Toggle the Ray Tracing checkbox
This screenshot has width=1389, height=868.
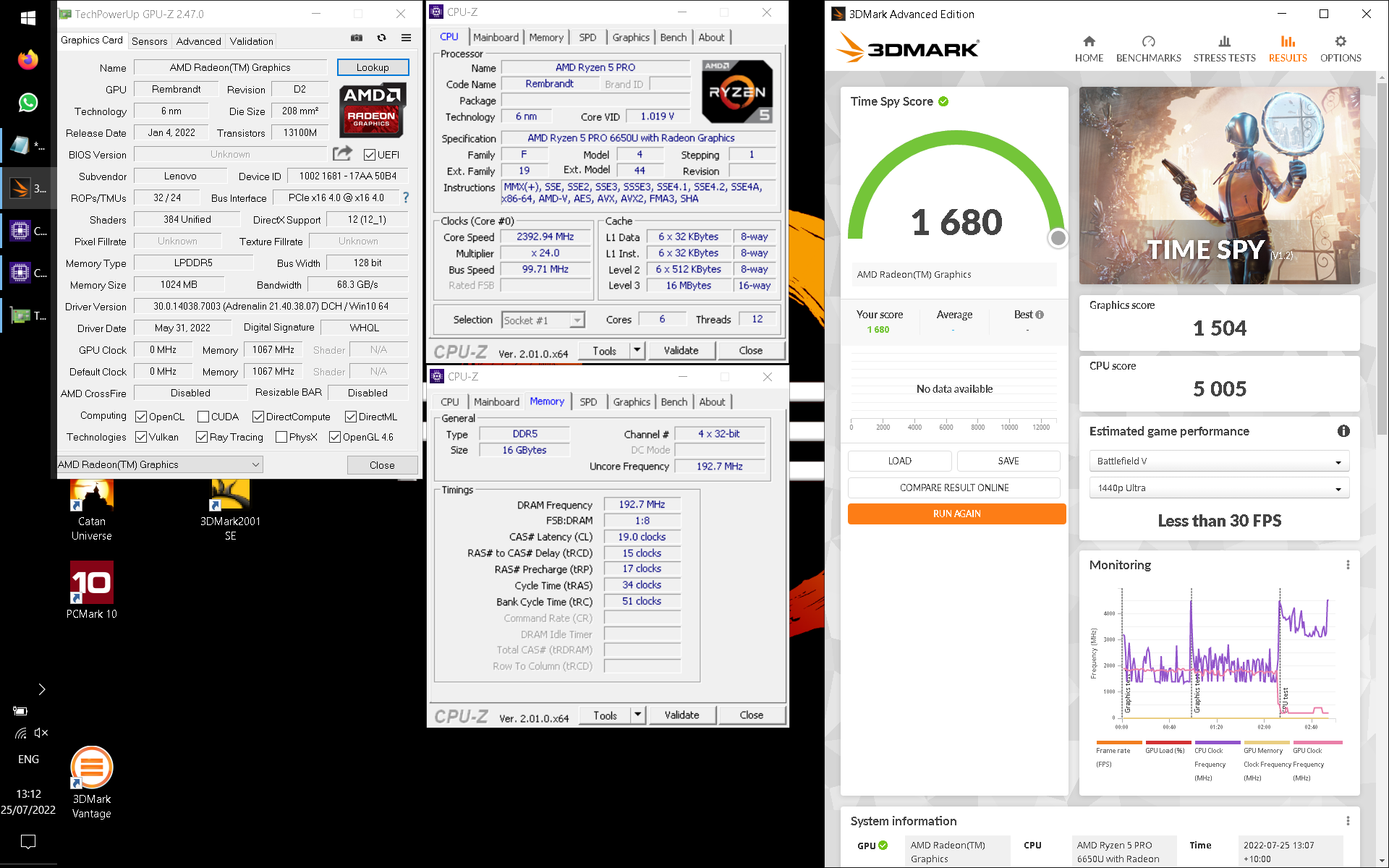[202, 437]
